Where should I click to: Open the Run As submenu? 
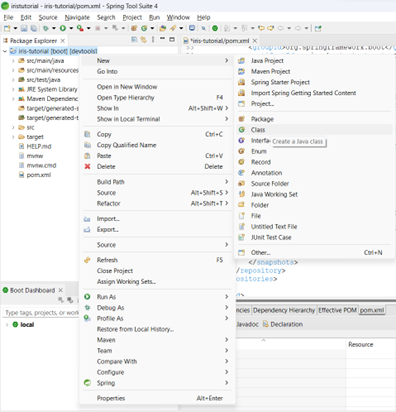[x=157, y=297]
